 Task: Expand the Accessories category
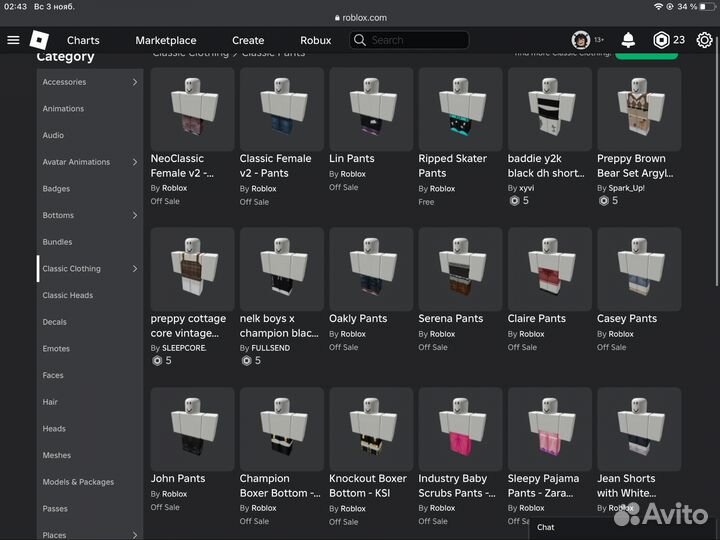(135, 82)
